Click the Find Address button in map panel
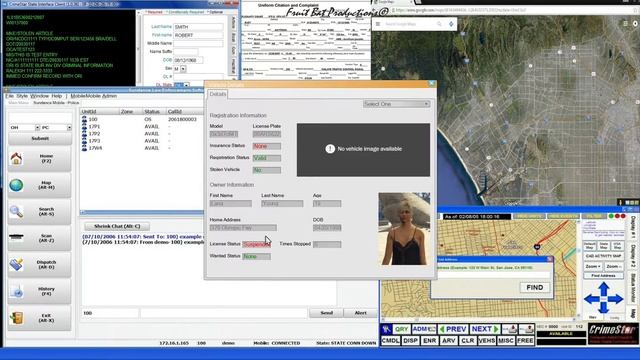640x360 pixels. click(603, 276)
